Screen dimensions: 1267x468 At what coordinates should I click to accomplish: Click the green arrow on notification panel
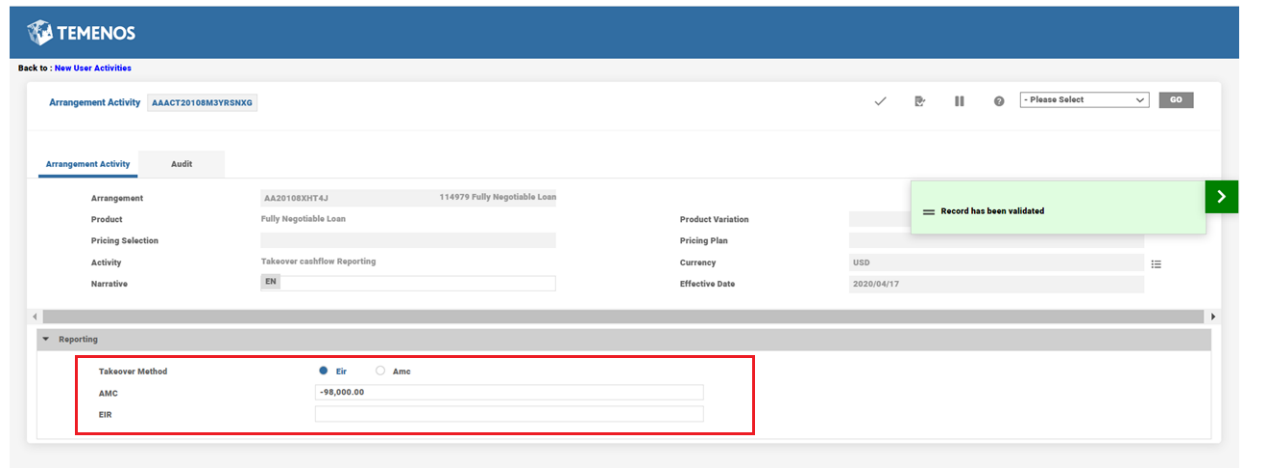click(1221, 197)
